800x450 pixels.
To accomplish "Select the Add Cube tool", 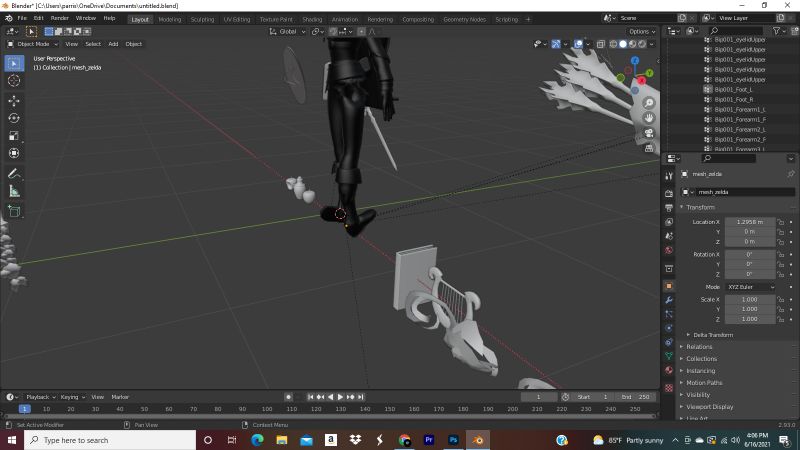I will [x=14, y=211].
